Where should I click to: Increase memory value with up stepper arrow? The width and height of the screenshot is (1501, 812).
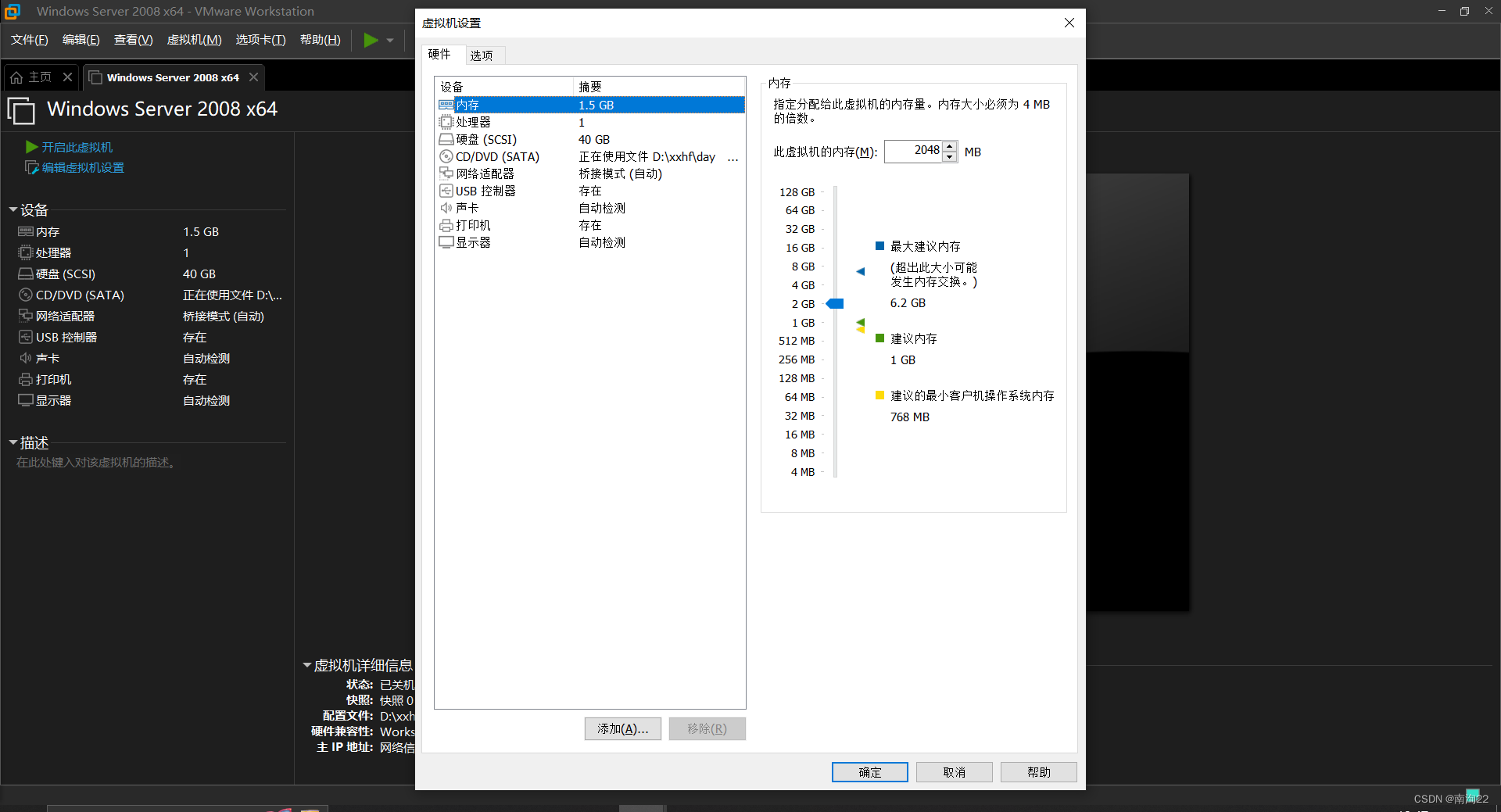[x=949, y=146]
